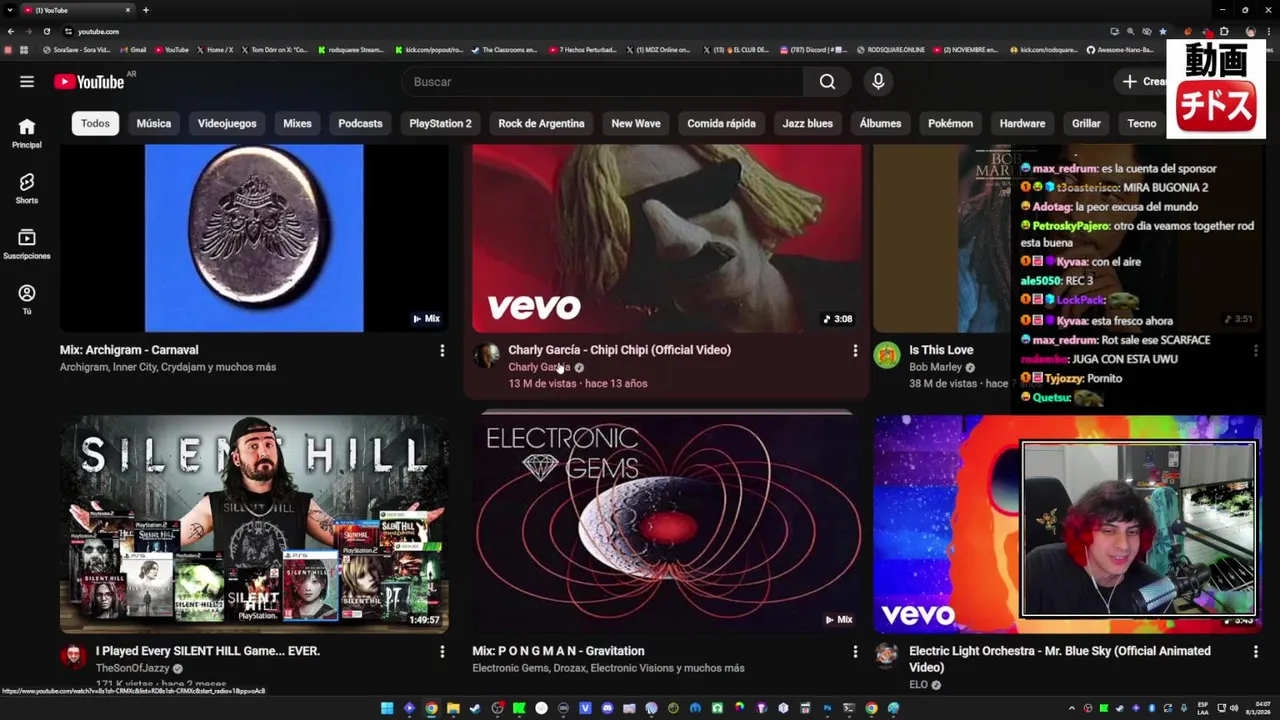This screenshot has width=1280, height=720.
Task: Open the Chipi Chipi vevo thumbnail
Action: tap(667, 238)
